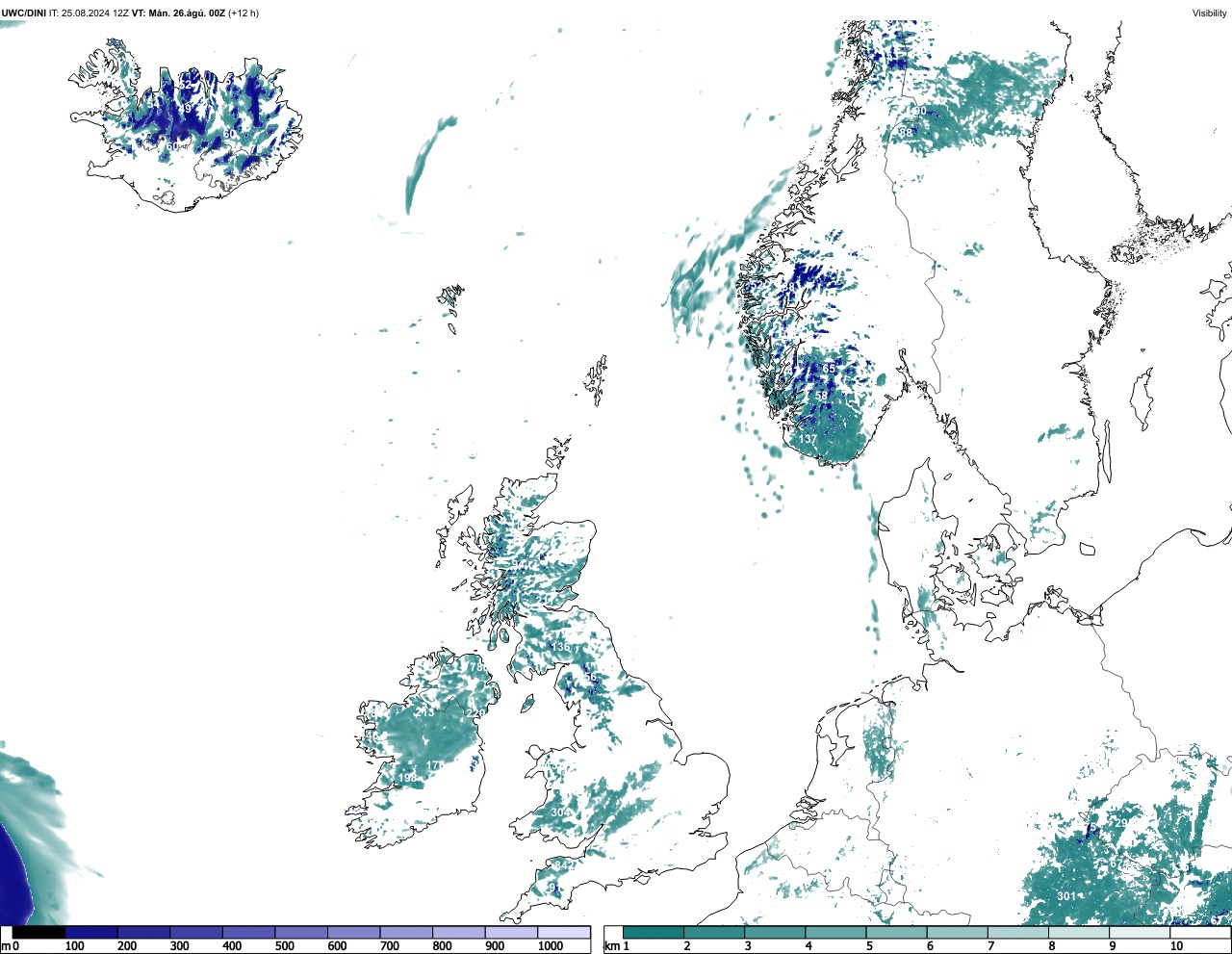1232x954 pixels.
Task: Click the '301' value in the southeast corner
Action: tap(1066, 896)
